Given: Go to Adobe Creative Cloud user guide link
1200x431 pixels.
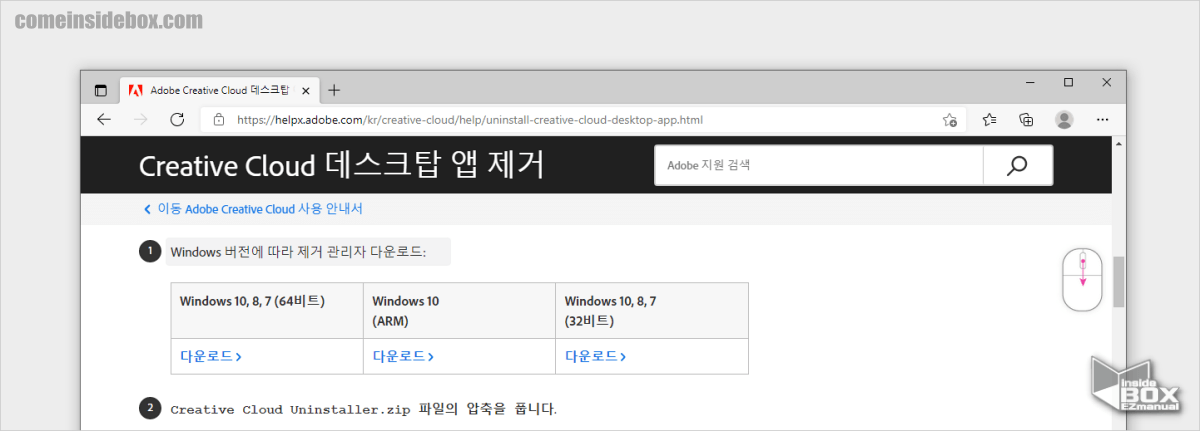Looking at the screenshot, I should pyautogui.click(x=253, y=209).
